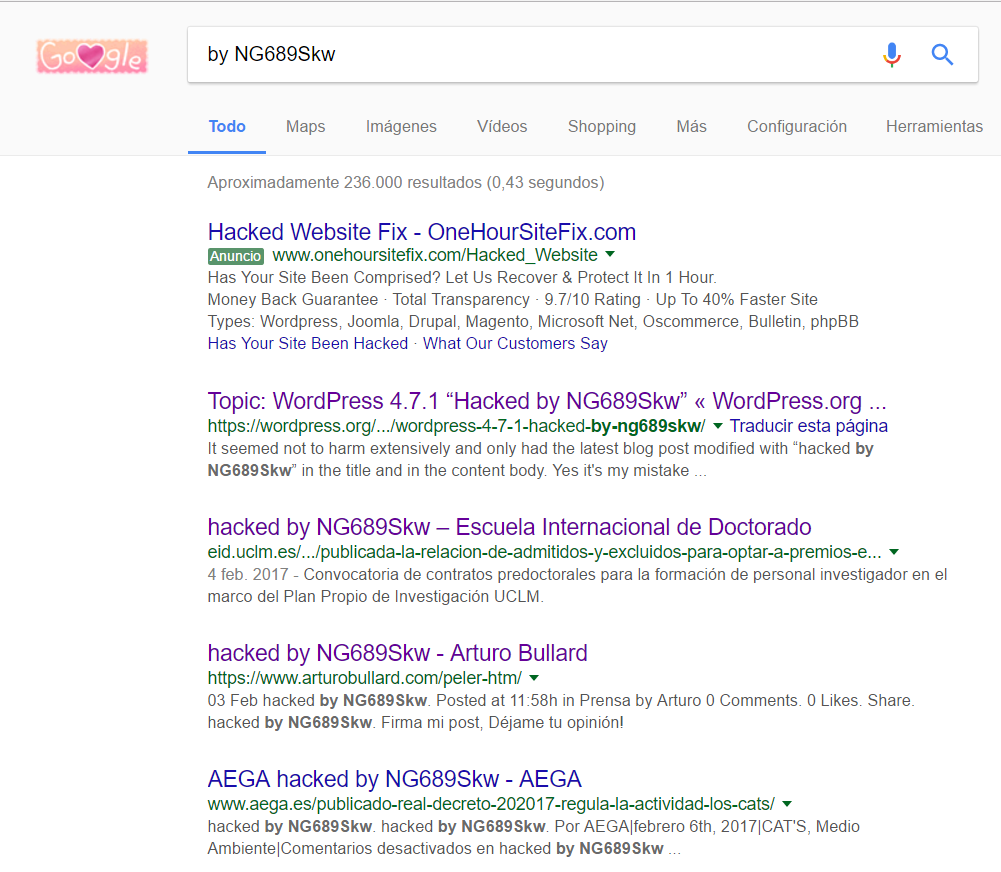This screenshot has width=1001, height=872.
Task: Switch to the Vídeos tab
Action: 502,126
